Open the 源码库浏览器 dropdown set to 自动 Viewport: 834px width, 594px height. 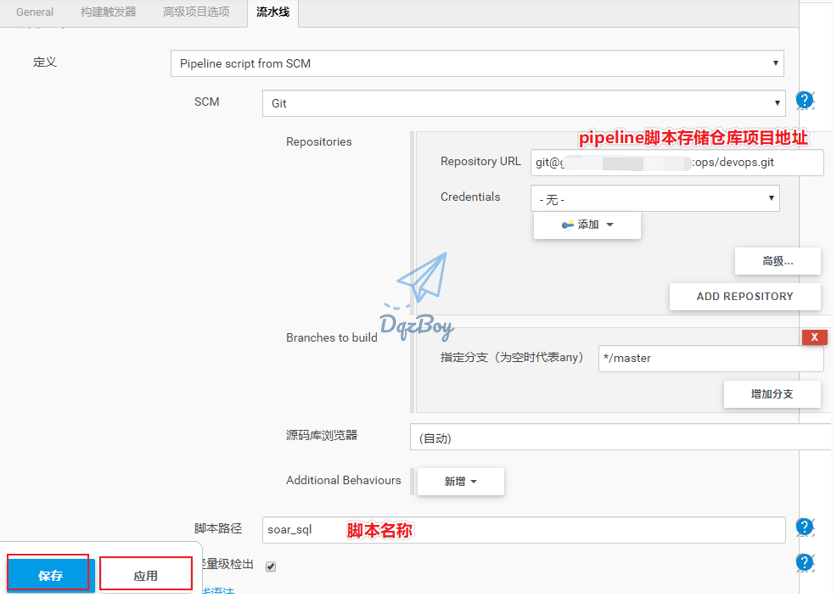tap(620, 438)
